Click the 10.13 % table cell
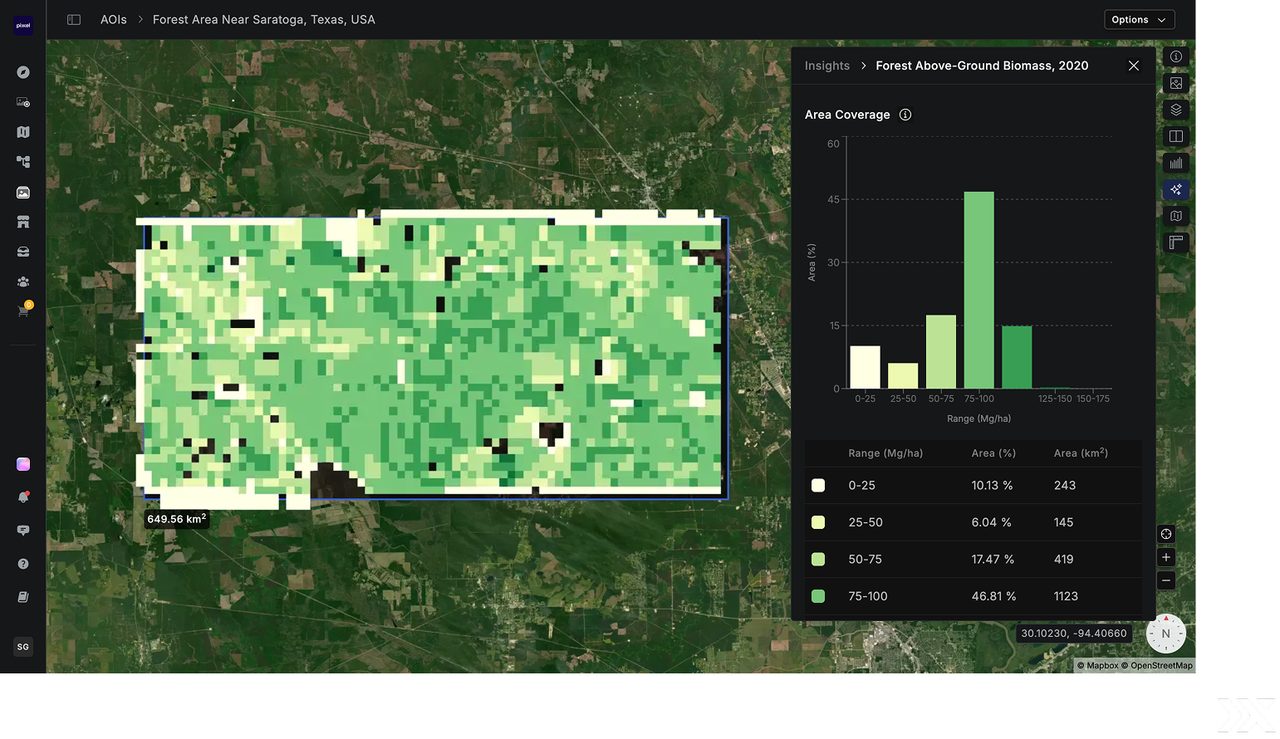1280x739 pixels. pos(992,486)
